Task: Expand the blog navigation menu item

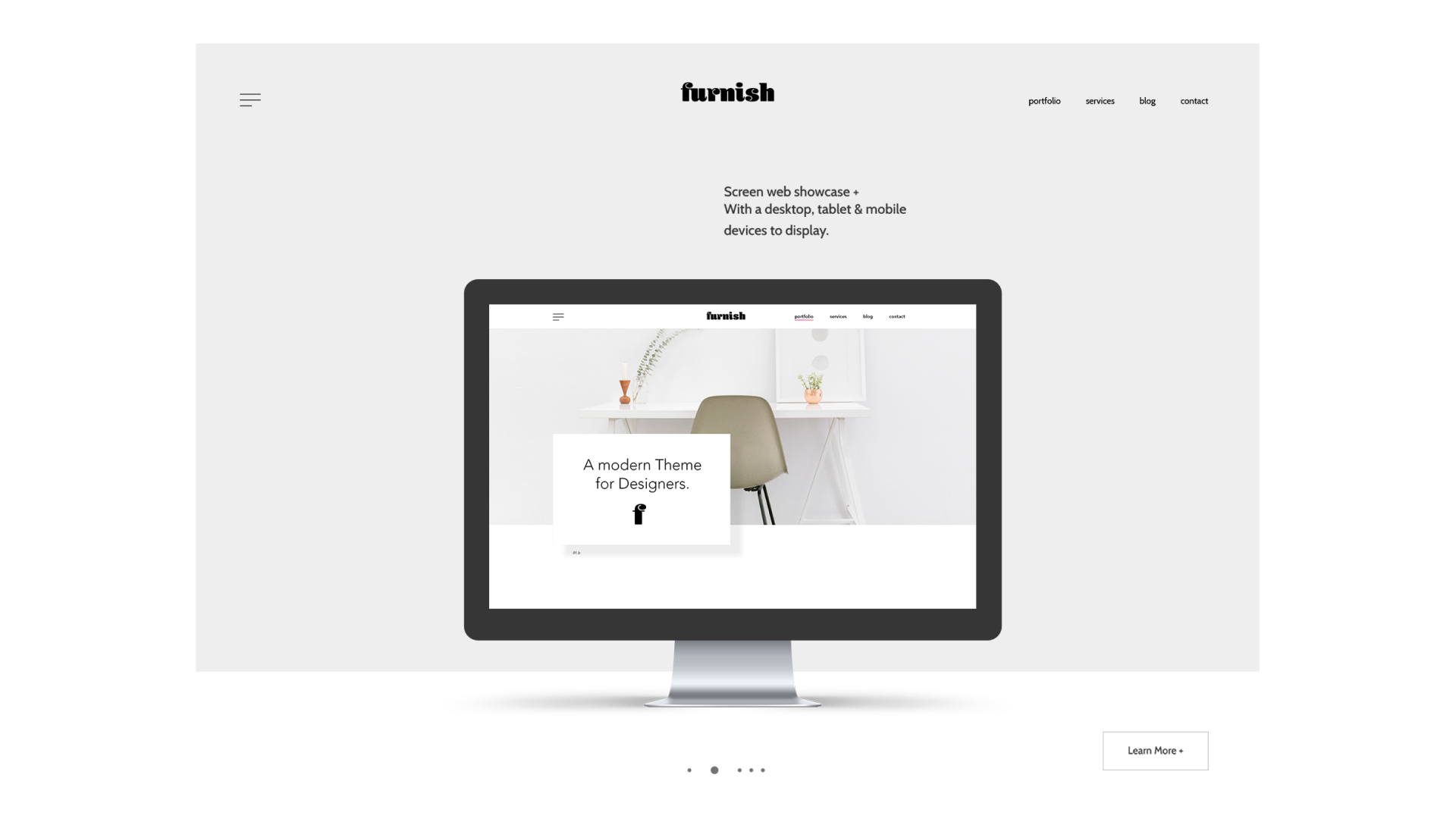Action: pyautogui.click(x=1147, y=100)
